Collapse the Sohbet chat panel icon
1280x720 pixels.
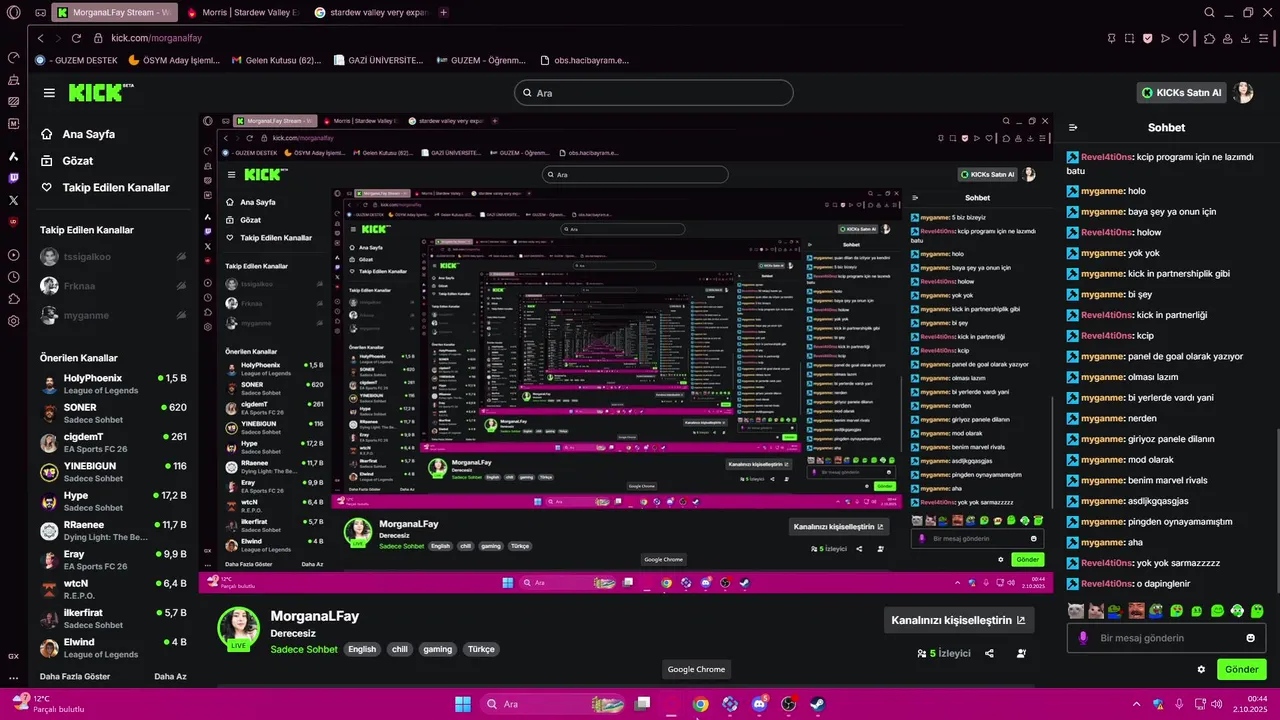[1073, 127]
